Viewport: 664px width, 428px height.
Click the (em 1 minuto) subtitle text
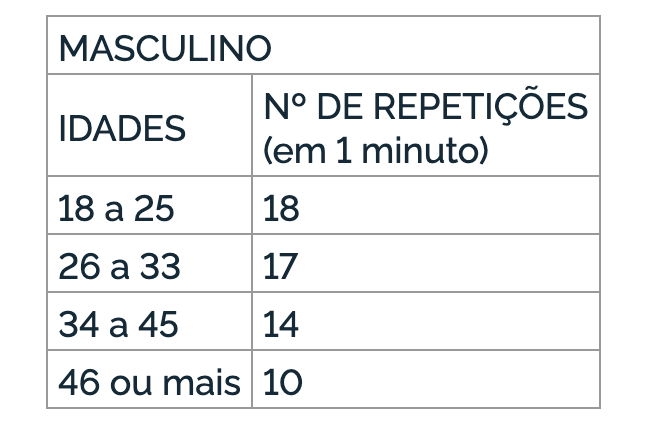tap(375, 151)
